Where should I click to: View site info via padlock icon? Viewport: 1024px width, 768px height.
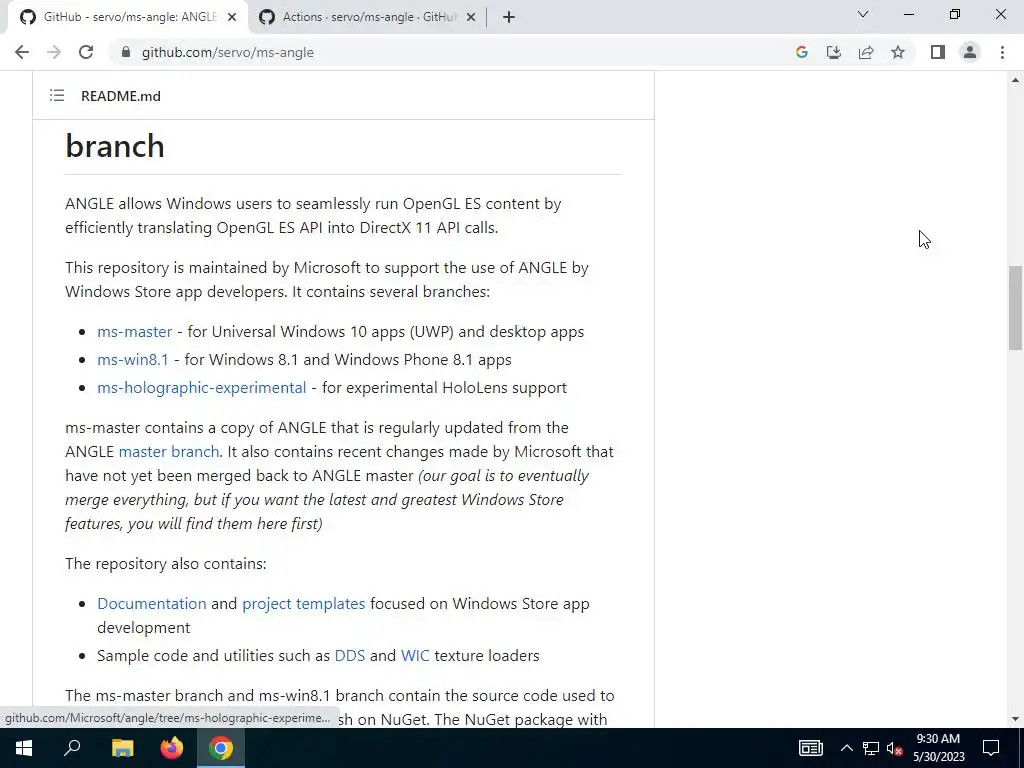[x=126, y=52]
